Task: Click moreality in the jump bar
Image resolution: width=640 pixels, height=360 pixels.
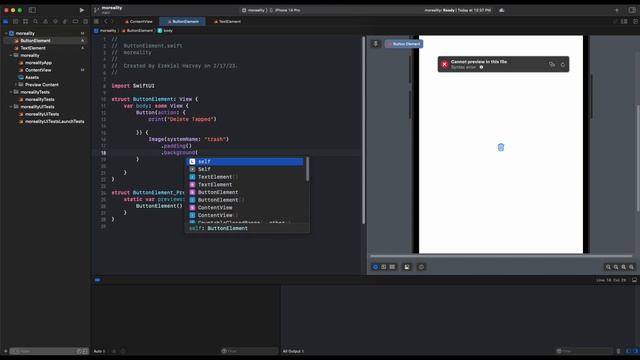Action: click(x=105, y=31)
